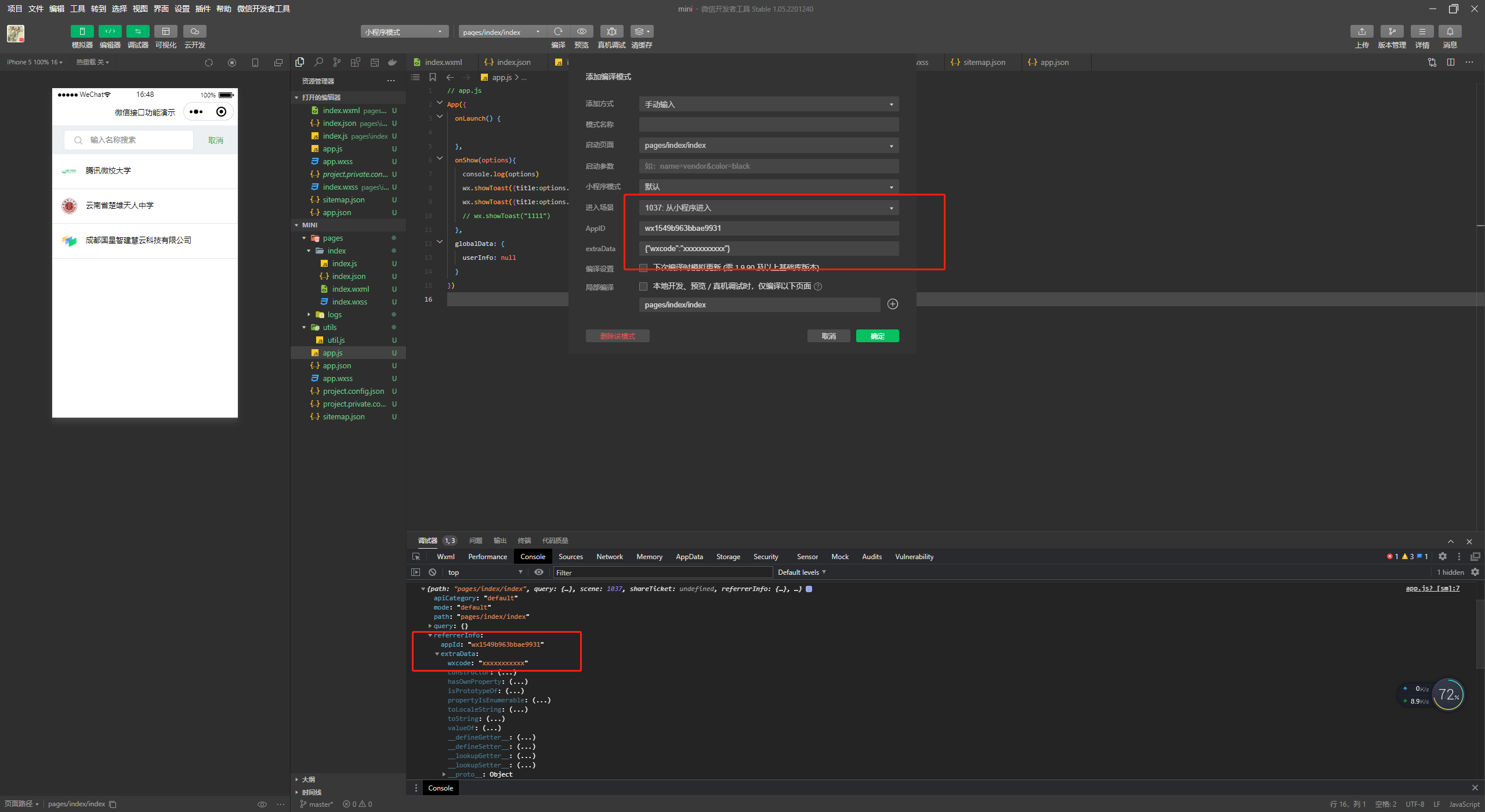Open app.js source link in console
The image size is (1485, 812).
1433,589
